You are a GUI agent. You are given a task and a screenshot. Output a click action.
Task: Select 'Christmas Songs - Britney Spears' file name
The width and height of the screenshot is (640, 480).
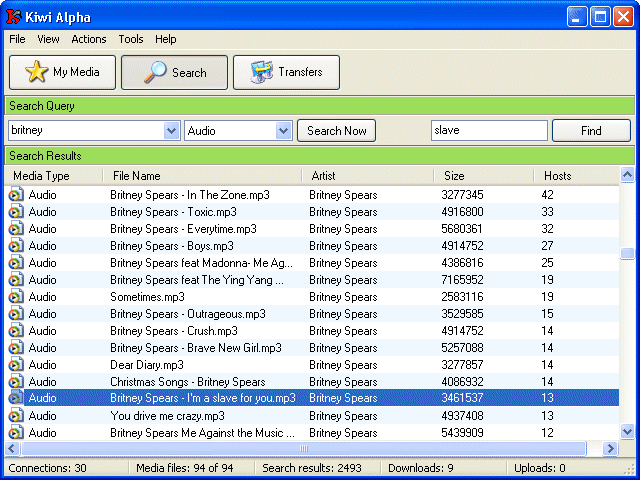188,382
